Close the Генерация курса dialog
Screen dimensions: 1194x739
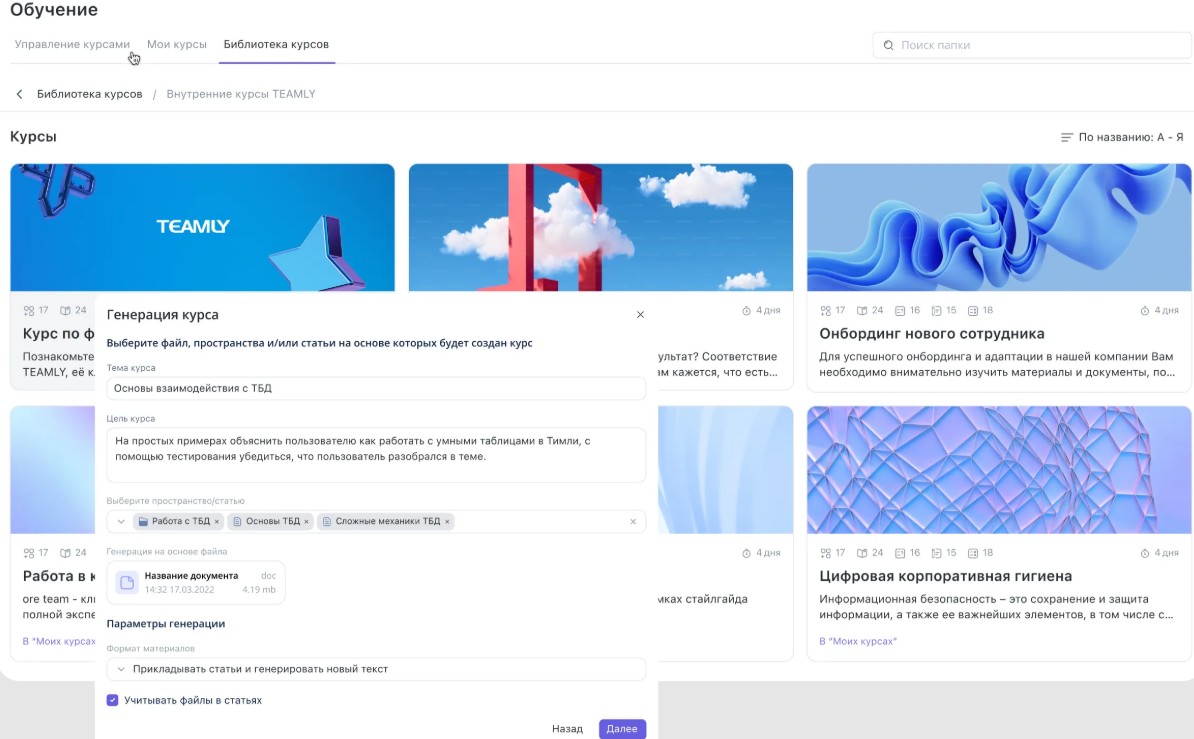coord(640,315)
